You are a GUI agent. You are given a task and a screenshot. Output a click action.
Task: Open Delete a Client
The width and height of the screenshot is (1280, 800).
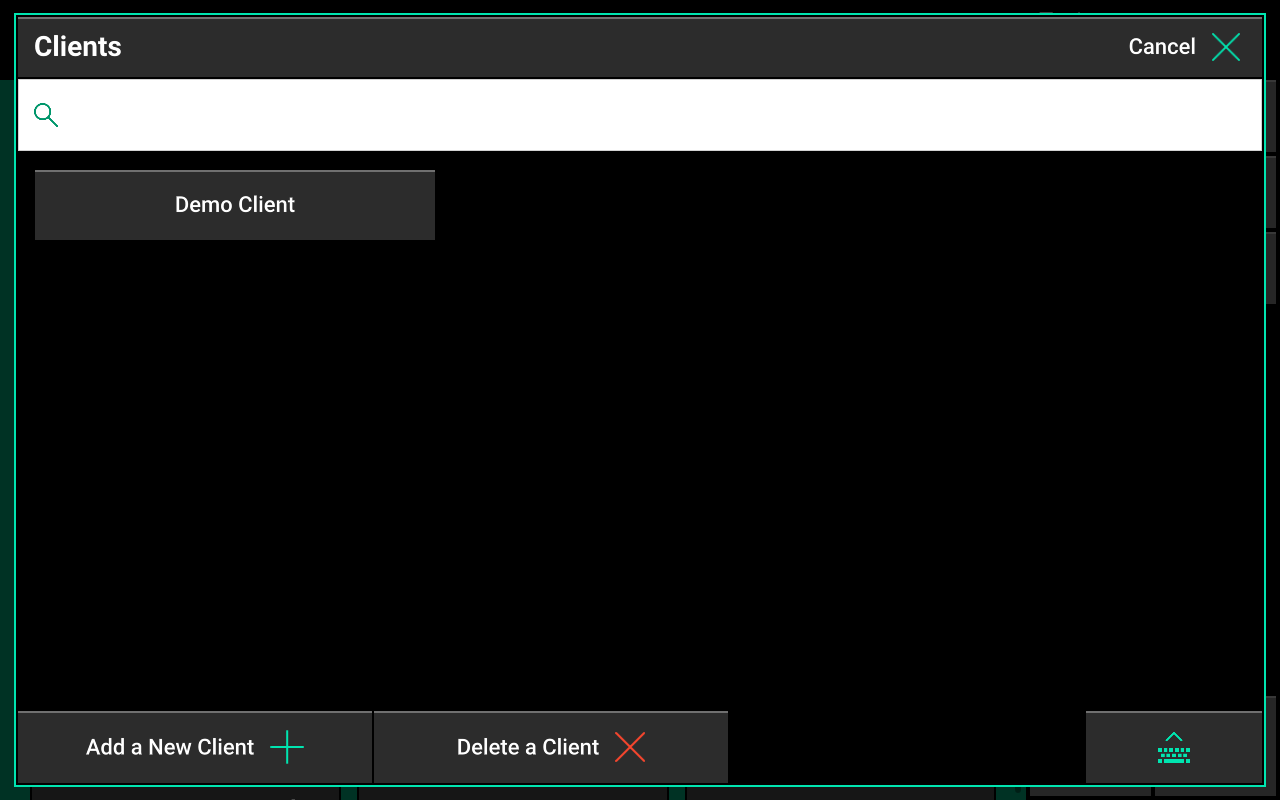coord(551,747)
